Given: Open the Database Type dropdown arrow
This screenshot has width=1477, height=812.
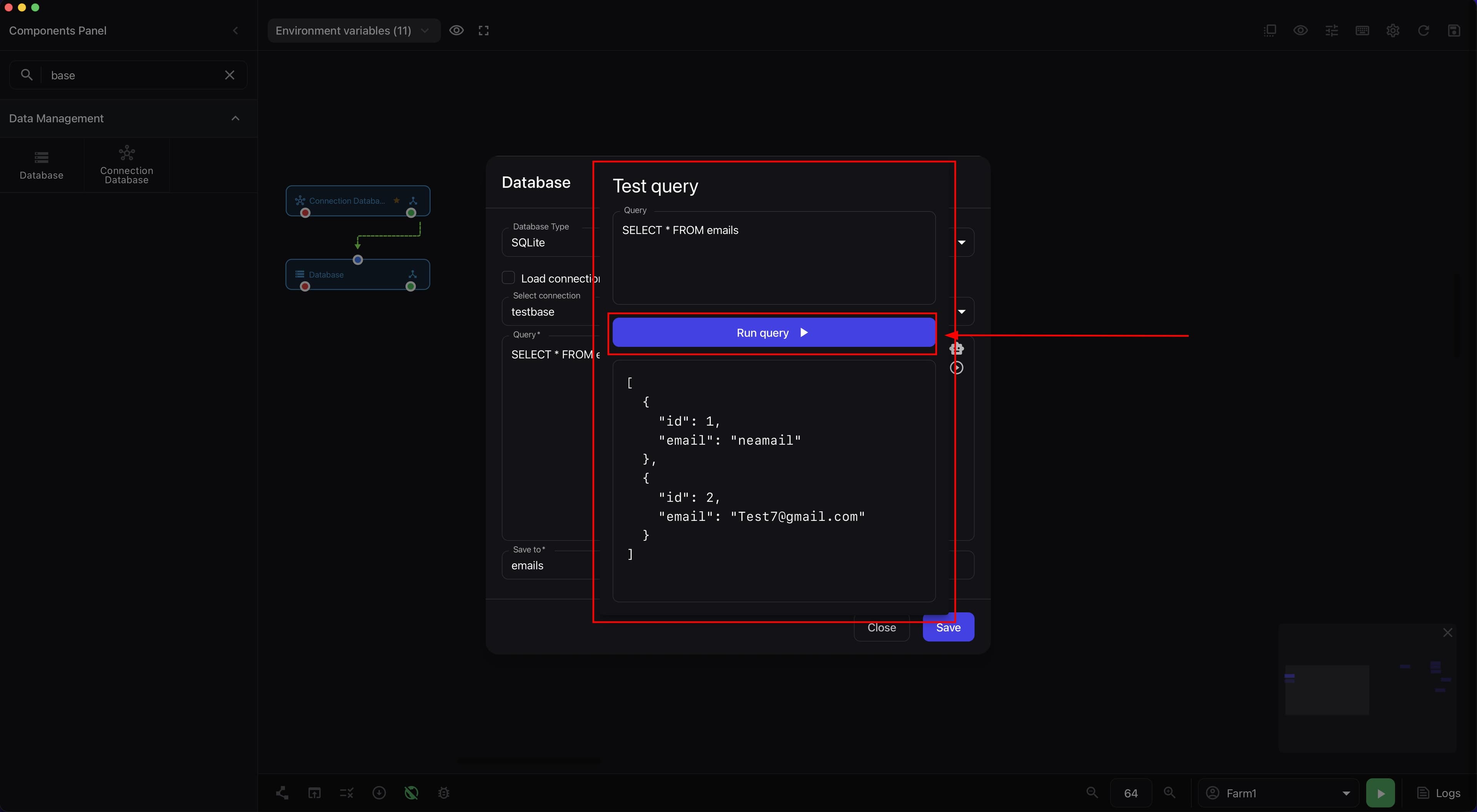Looking at the screenshot, I should (962, 243).
